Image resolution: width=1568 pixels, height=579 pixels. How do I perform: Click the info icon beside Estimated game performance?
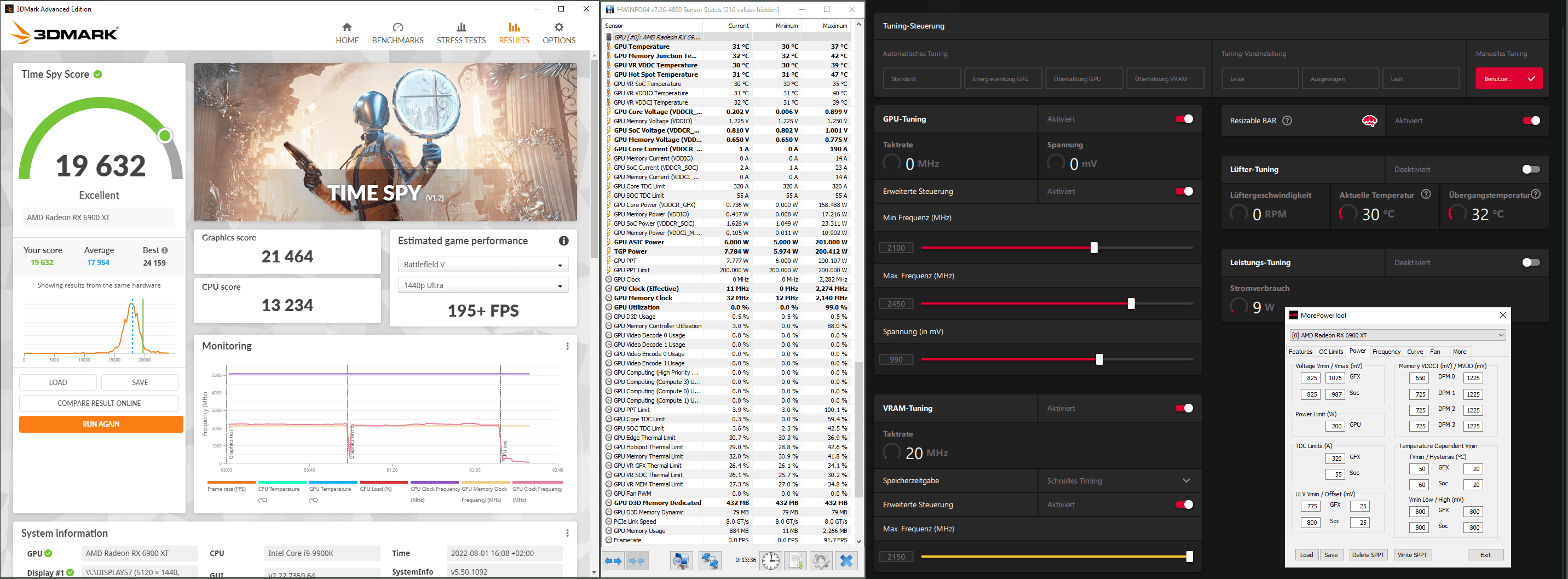pos(564,241)
